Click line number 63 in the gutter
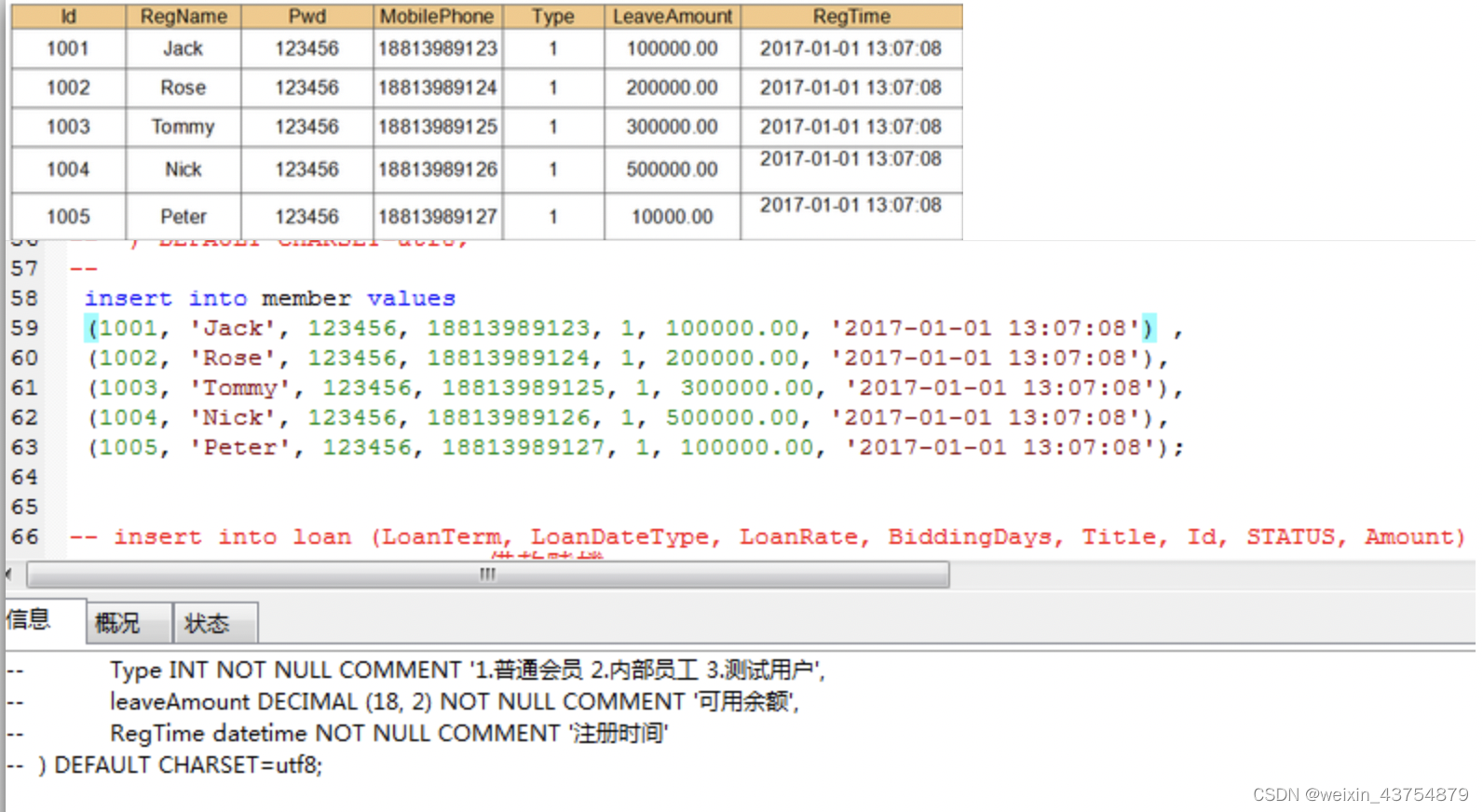Image resolution: width=1483 pixels, height=812 pixels. pos(25,447)
